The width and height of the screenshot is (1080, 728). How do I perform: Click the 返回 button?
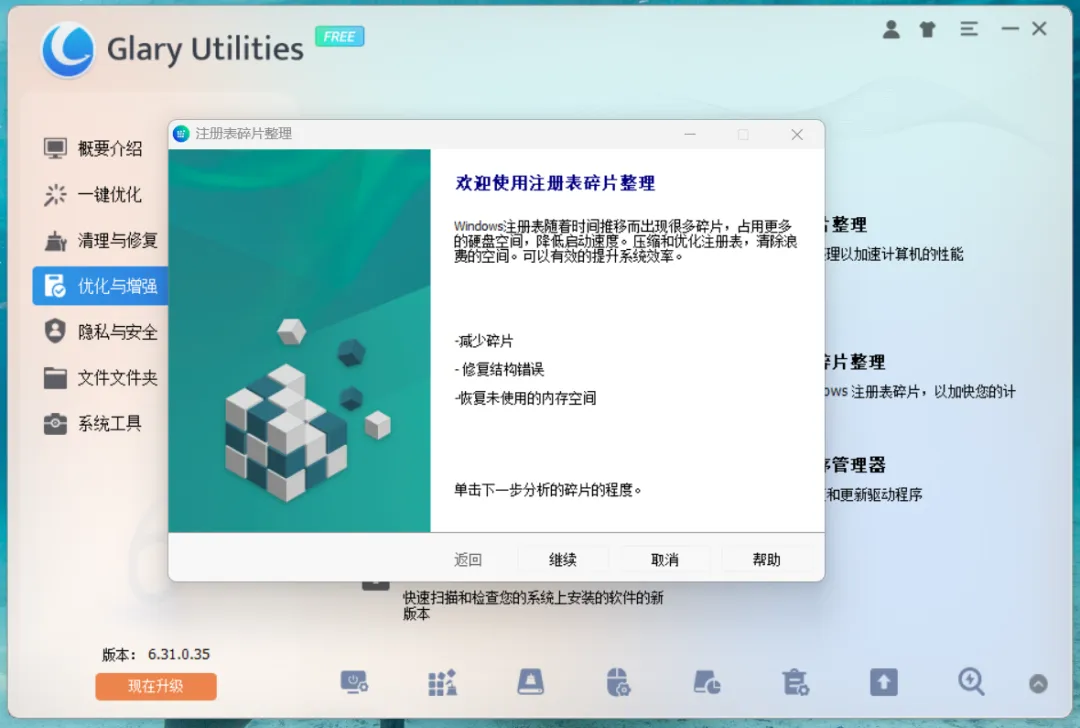pos(468,559)
